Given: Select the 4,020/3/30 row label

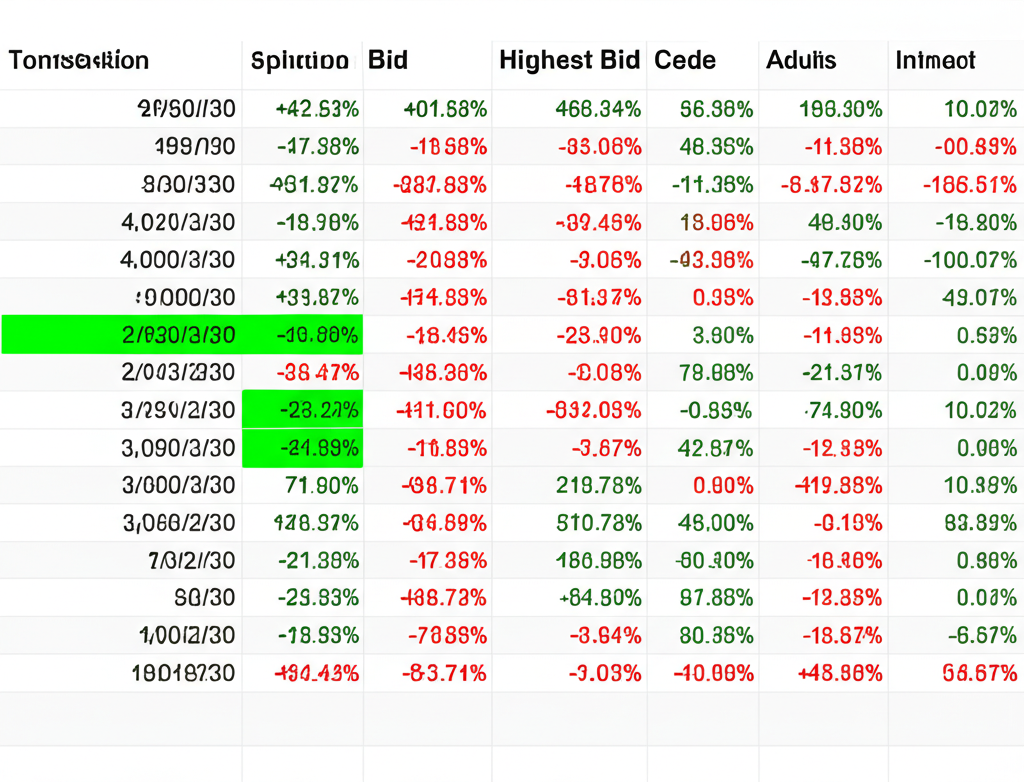Looking at the screenshot, I should [178, 222].
